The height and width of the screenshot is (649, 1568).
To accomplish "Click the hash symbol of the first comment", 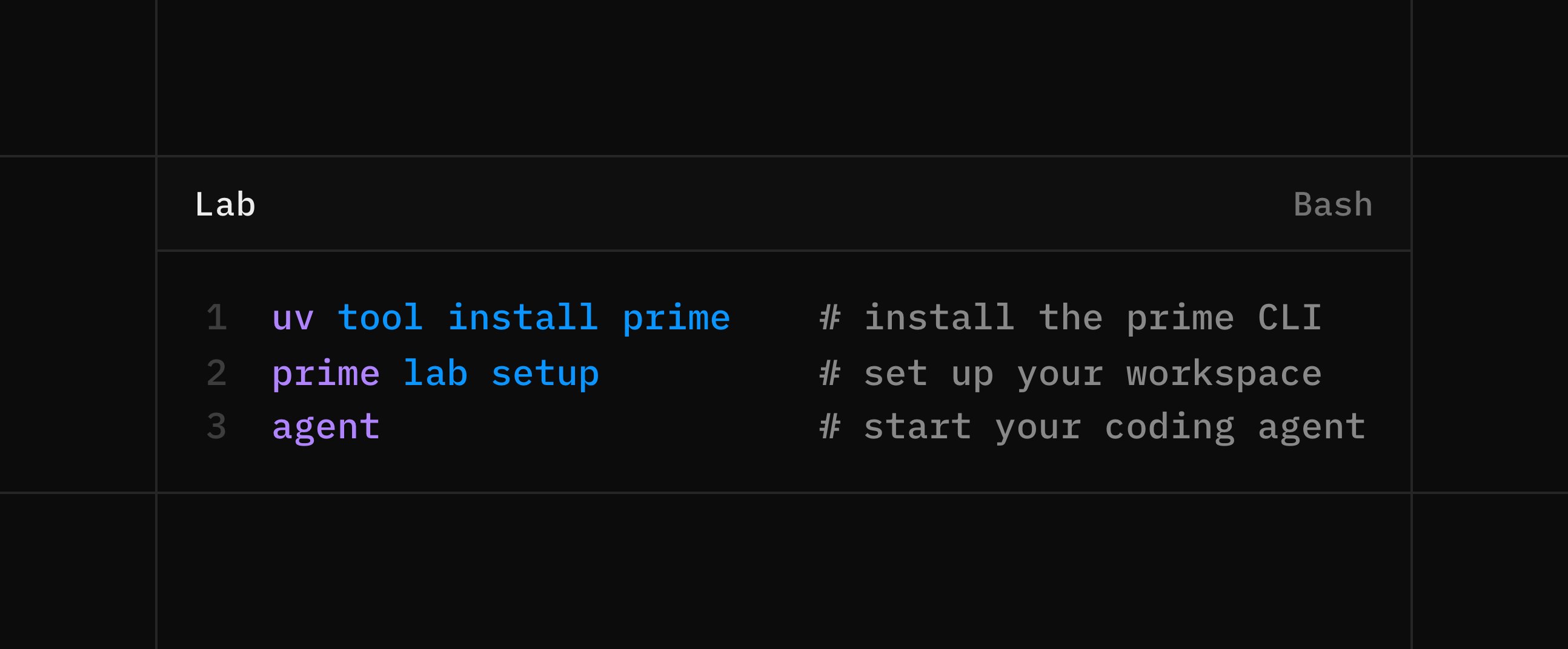I will pyautogui.click(x=830, y=317).
